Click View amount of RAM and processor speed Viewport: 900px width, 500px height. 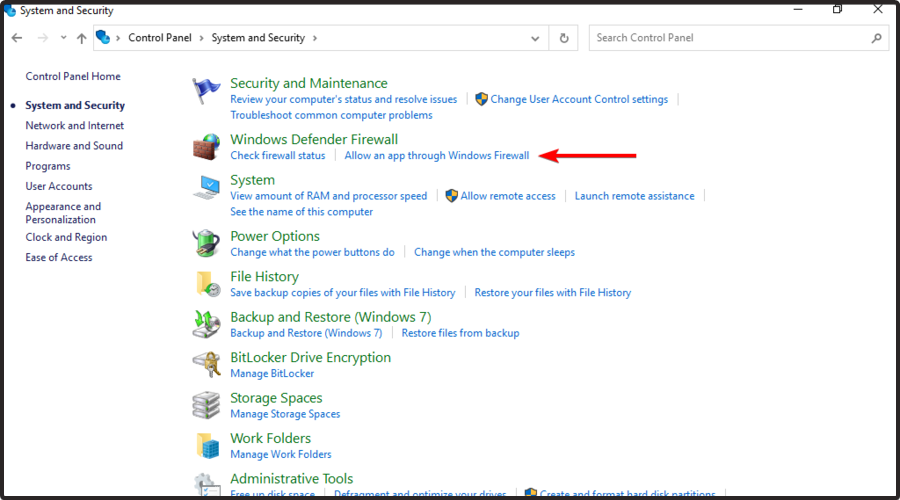coord(329,196)
